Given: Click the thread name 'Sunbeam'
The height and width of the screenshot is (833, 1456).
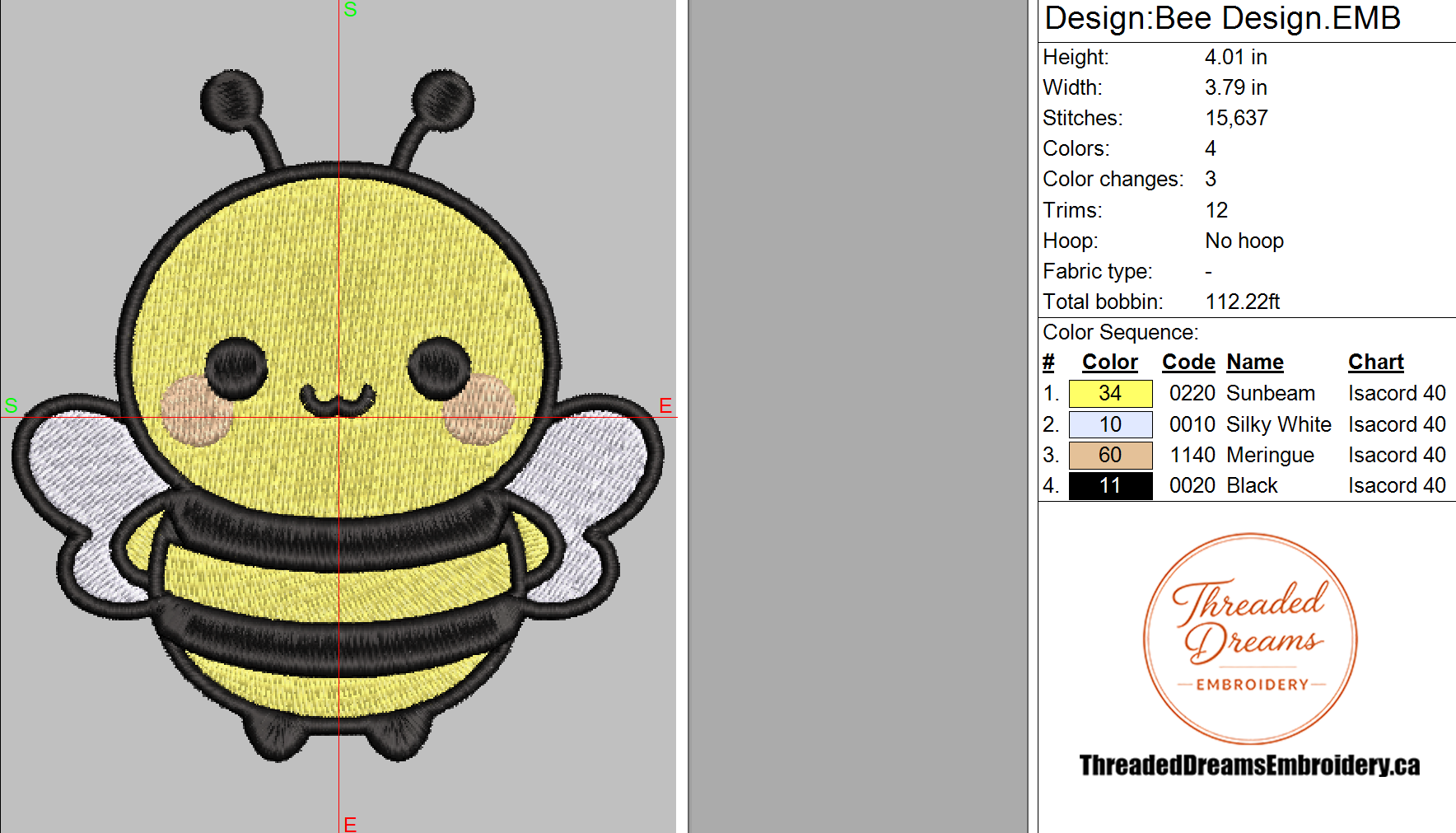Looking at the screenshot, I should [x=1270, y=393].
